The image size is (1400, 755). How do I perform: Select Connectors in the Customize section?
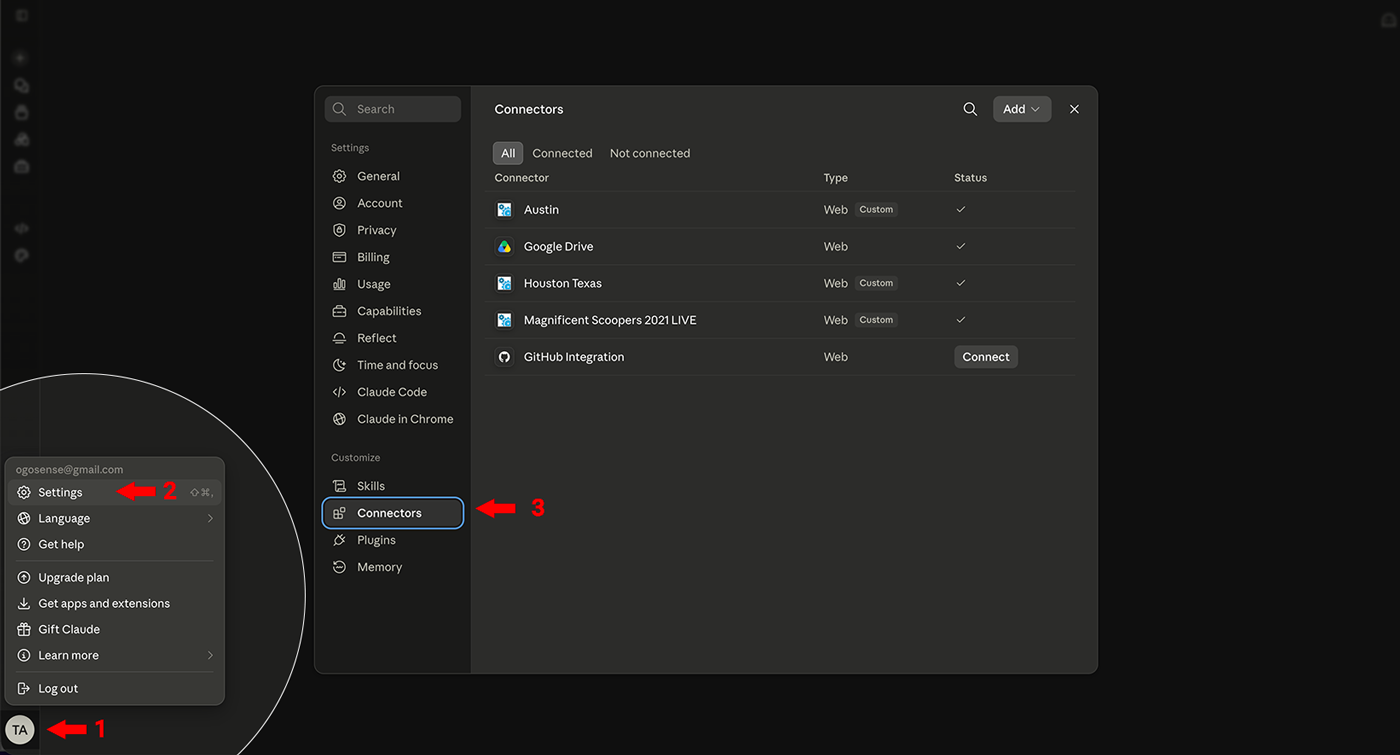point(393,513)
